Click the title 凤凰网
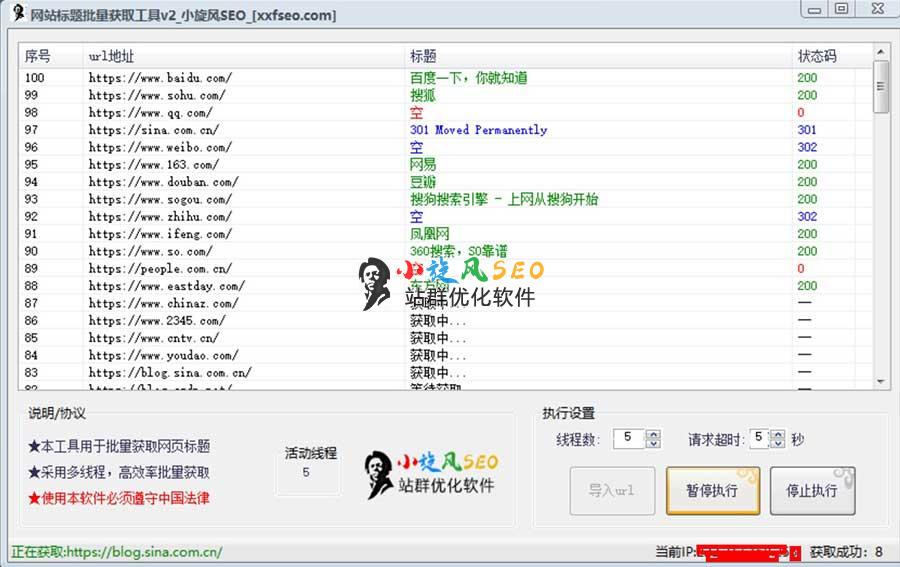900x567 pixels. 429,234
